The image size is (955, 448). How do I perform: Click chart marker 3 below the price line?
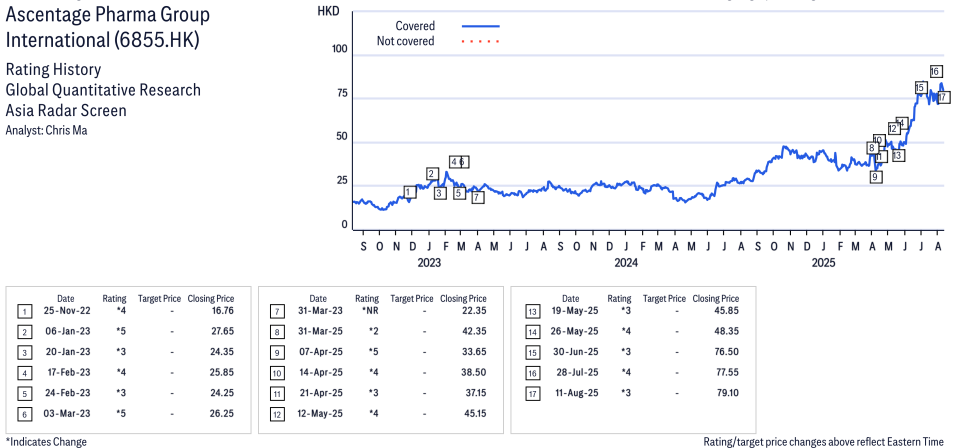440,194
